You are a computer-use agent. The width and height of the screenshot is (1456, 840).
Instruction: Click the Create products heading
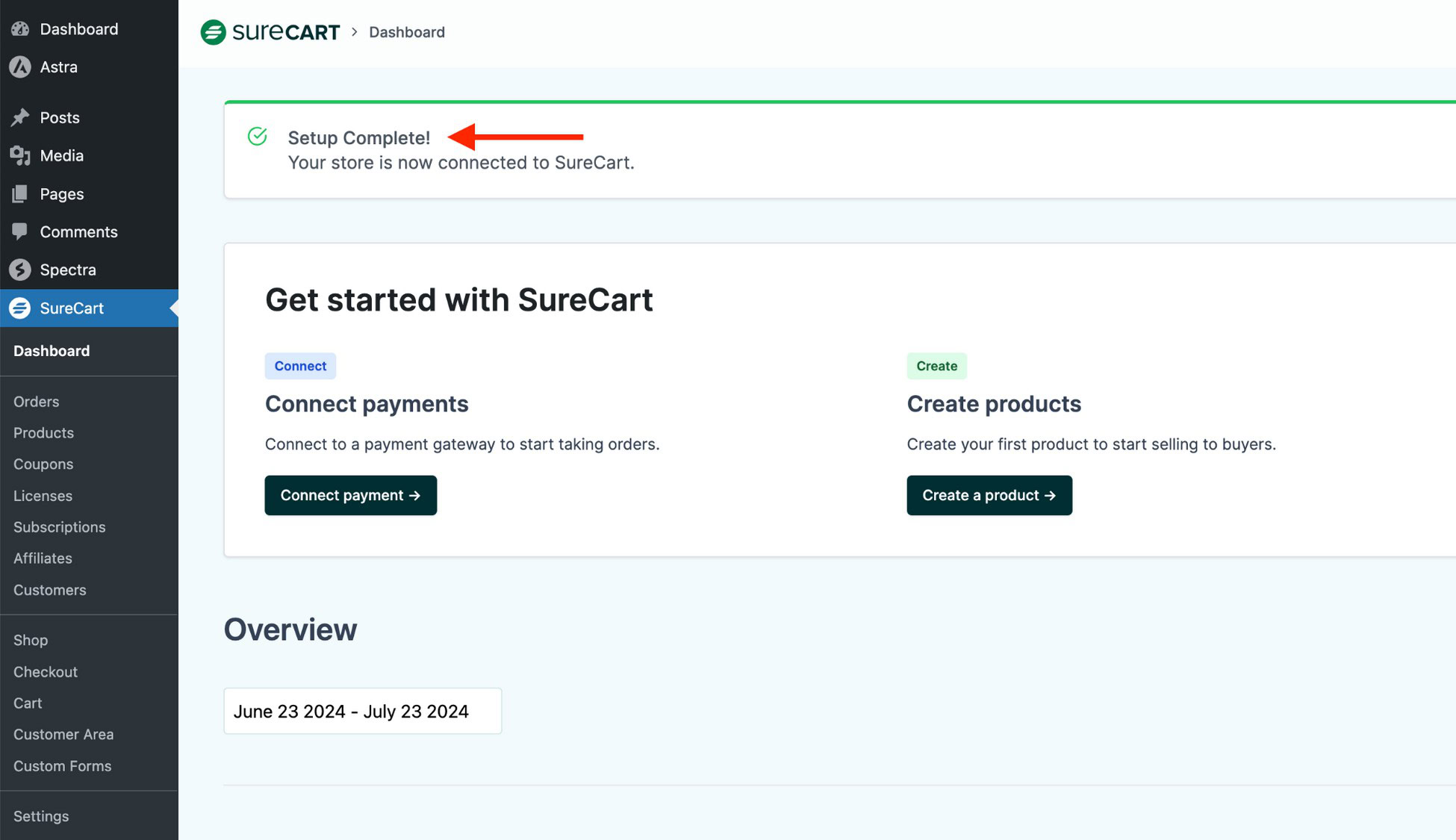tap(994, 404)
